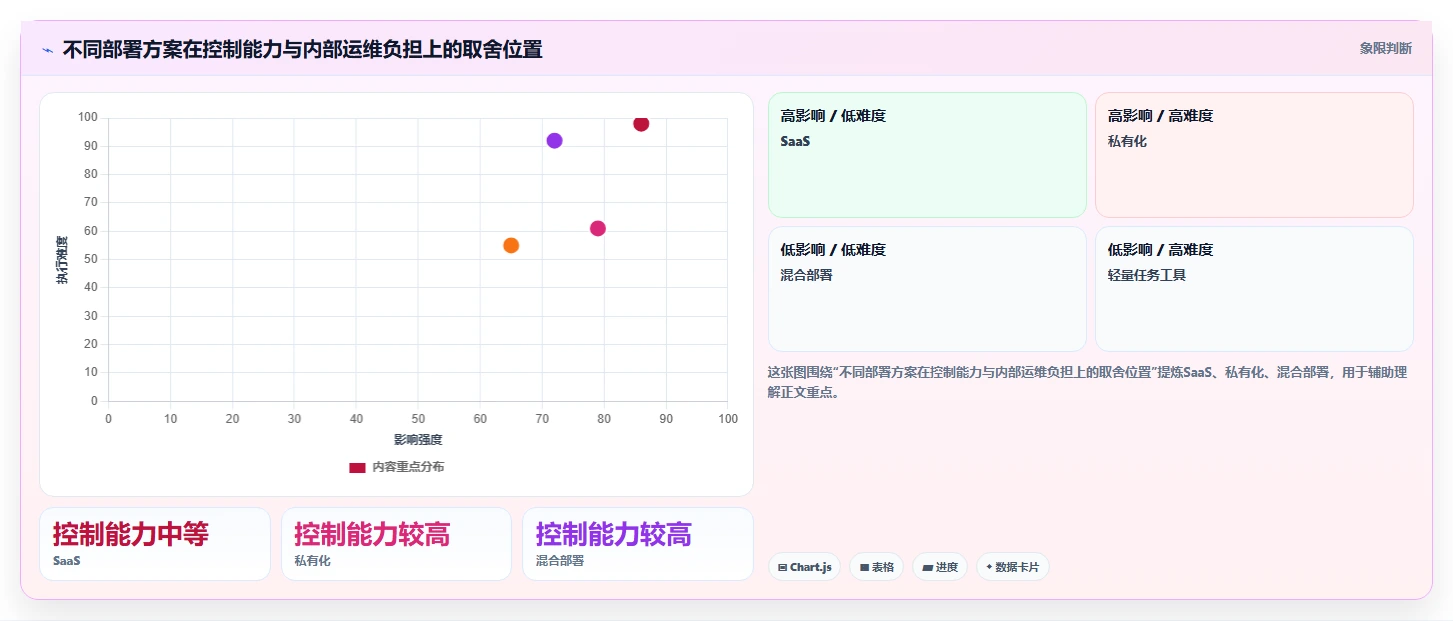The image size is (1453, 621).
Task: Select the pink data point on chart
Action: (598, 229)
